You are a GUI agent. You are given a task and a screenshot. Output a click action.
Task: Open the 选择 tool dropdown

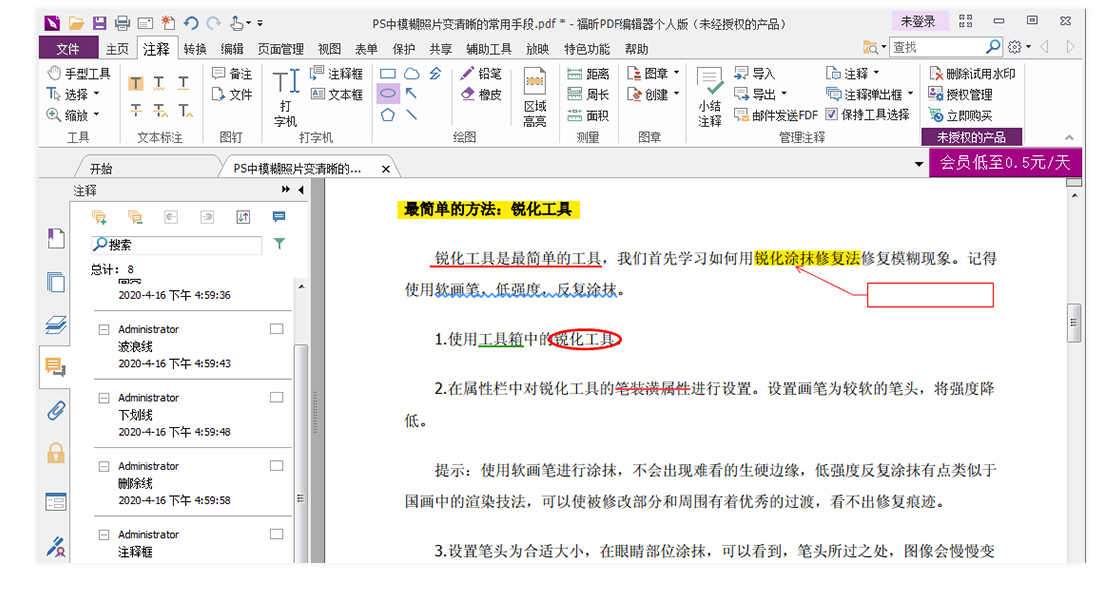[96, 94]
